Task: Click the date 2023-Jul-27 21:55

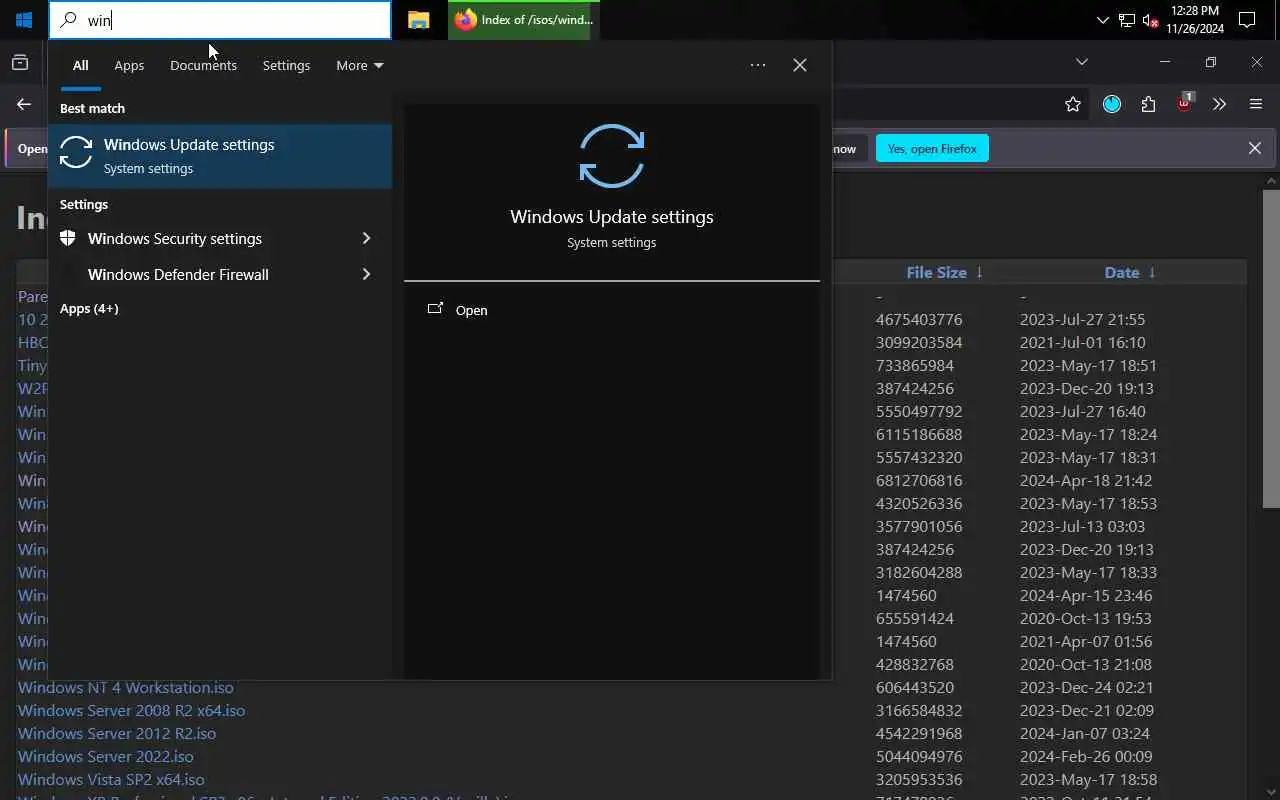Action: [1082, 319]
